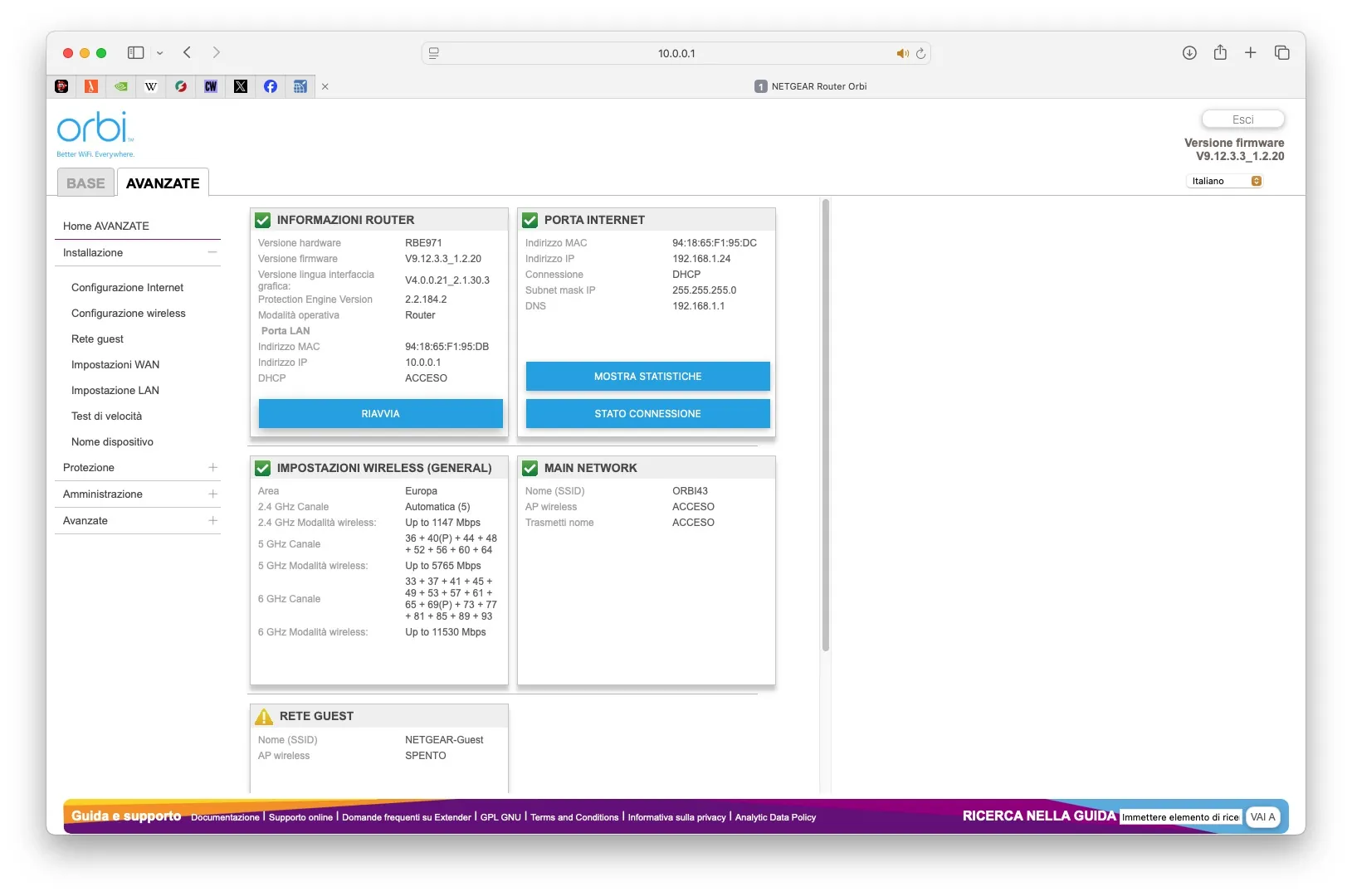Open Configurazione wireless

point(129,314)
